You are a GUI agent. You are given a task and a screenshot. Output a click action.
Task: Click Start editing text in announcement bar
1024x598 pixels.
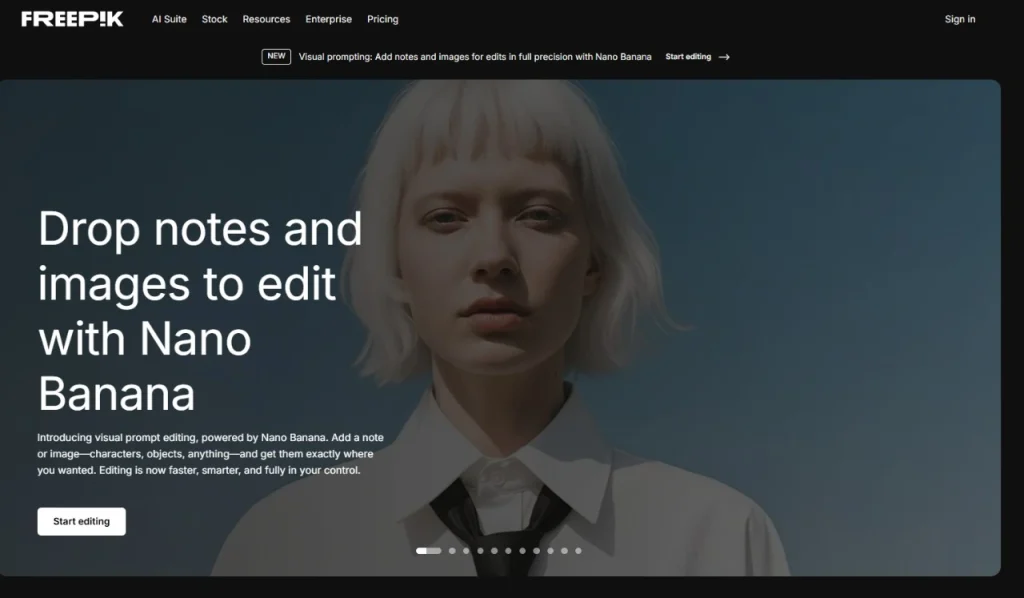point(688,57)
